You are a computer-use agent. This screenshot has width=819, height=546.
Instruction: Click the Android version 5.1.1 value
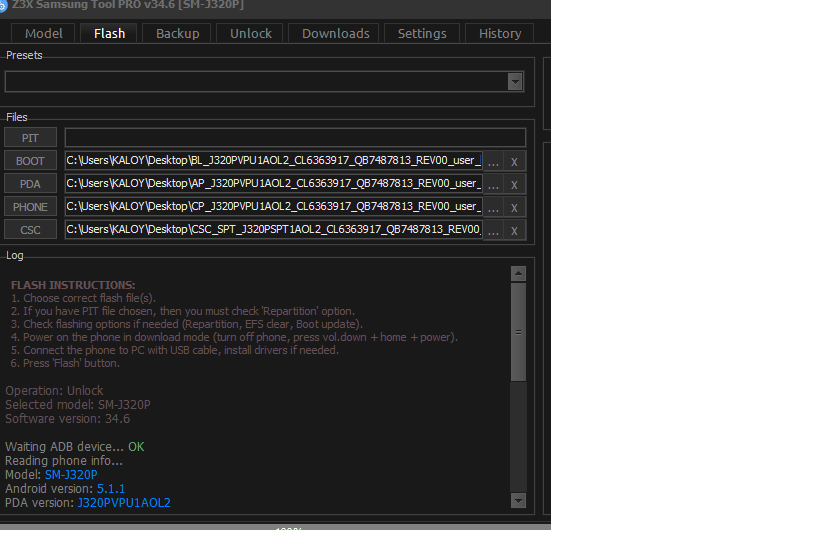111,489
